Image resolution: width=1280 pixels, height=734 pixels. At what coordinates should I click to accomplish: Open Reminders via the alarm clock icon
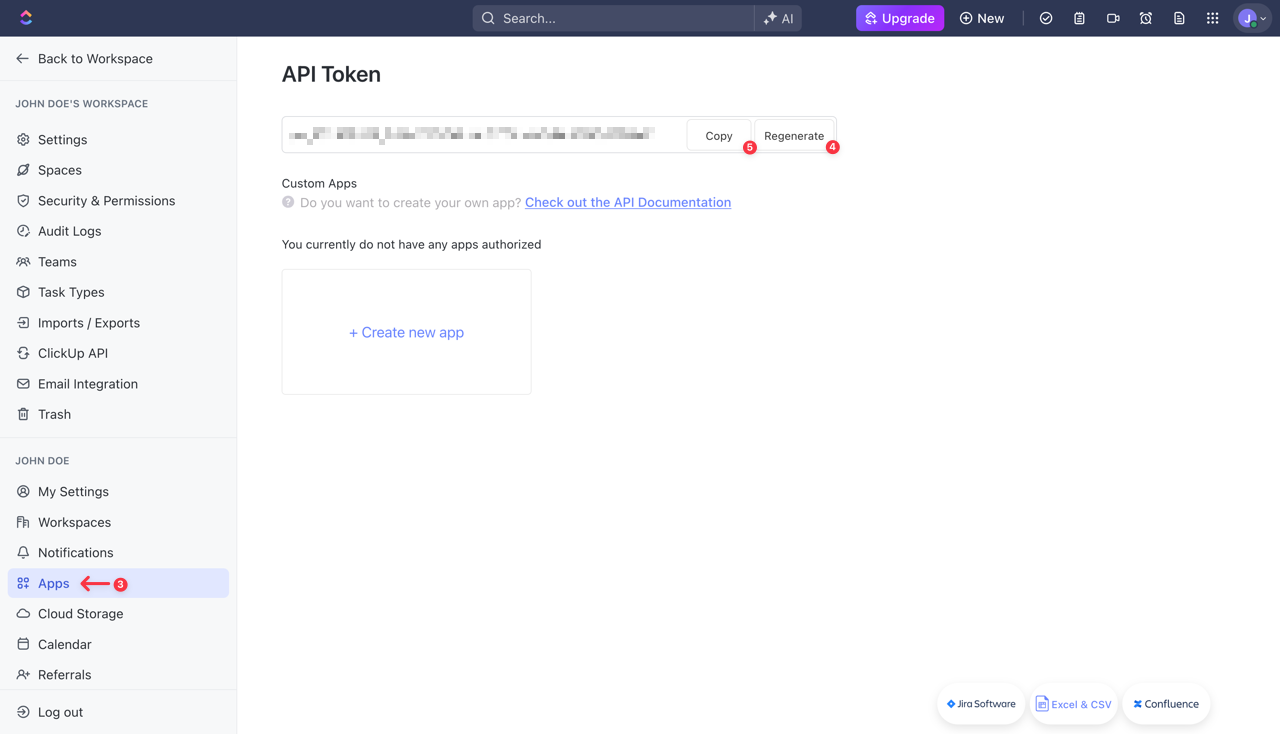(1145, 17)
